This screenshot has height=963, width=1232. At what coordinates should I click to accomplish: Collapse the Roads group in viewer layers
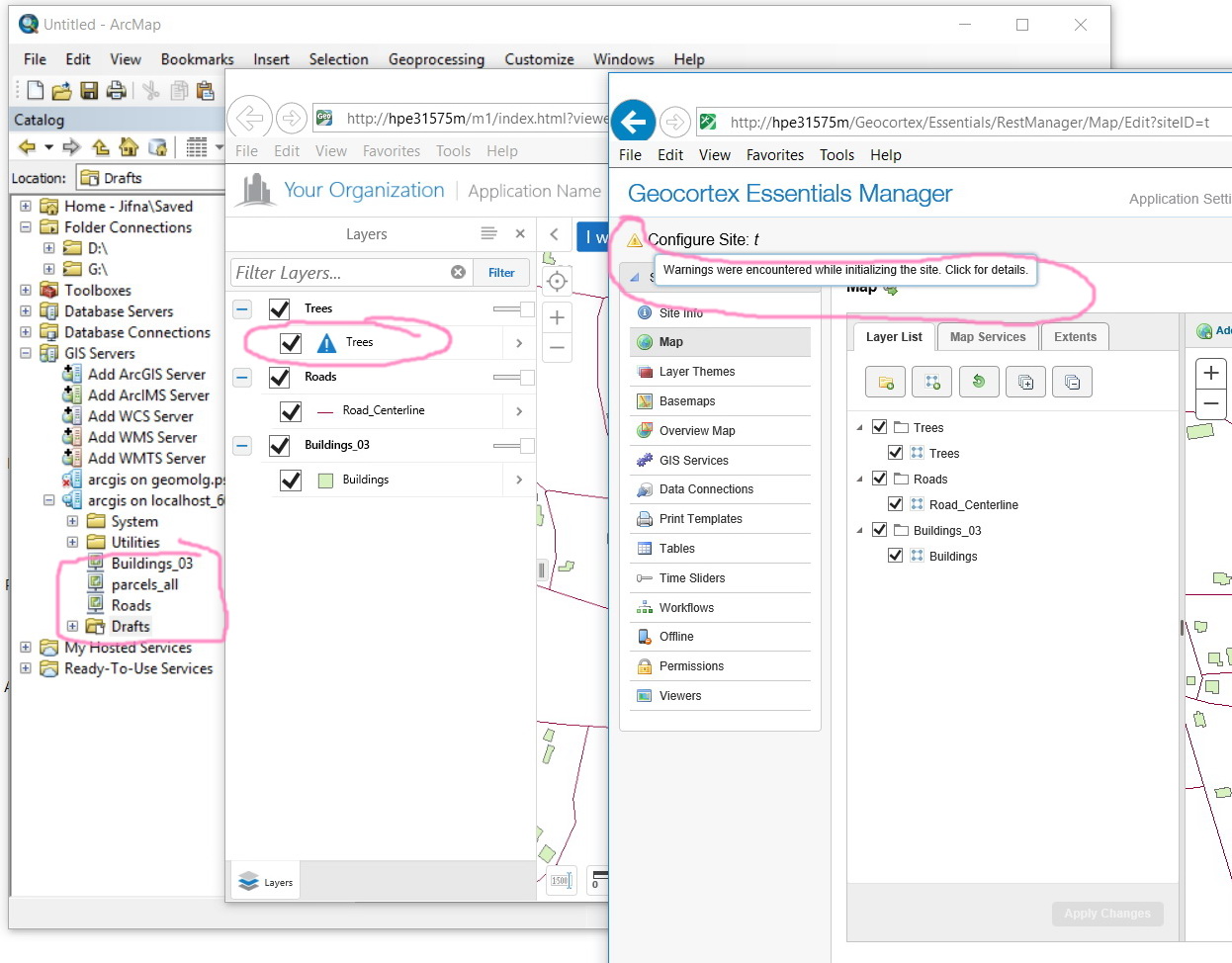pos(242,378)
